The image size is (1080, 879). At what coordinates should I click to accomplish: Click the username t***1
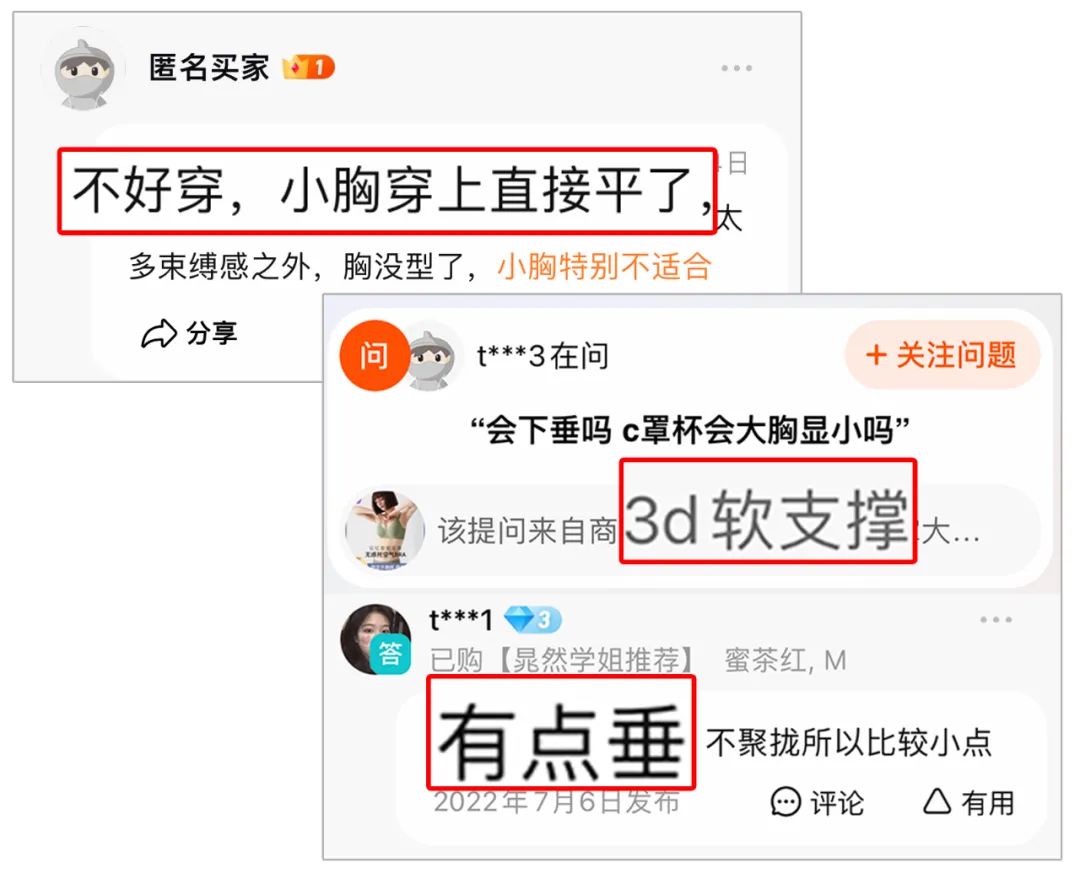[460, 620]
